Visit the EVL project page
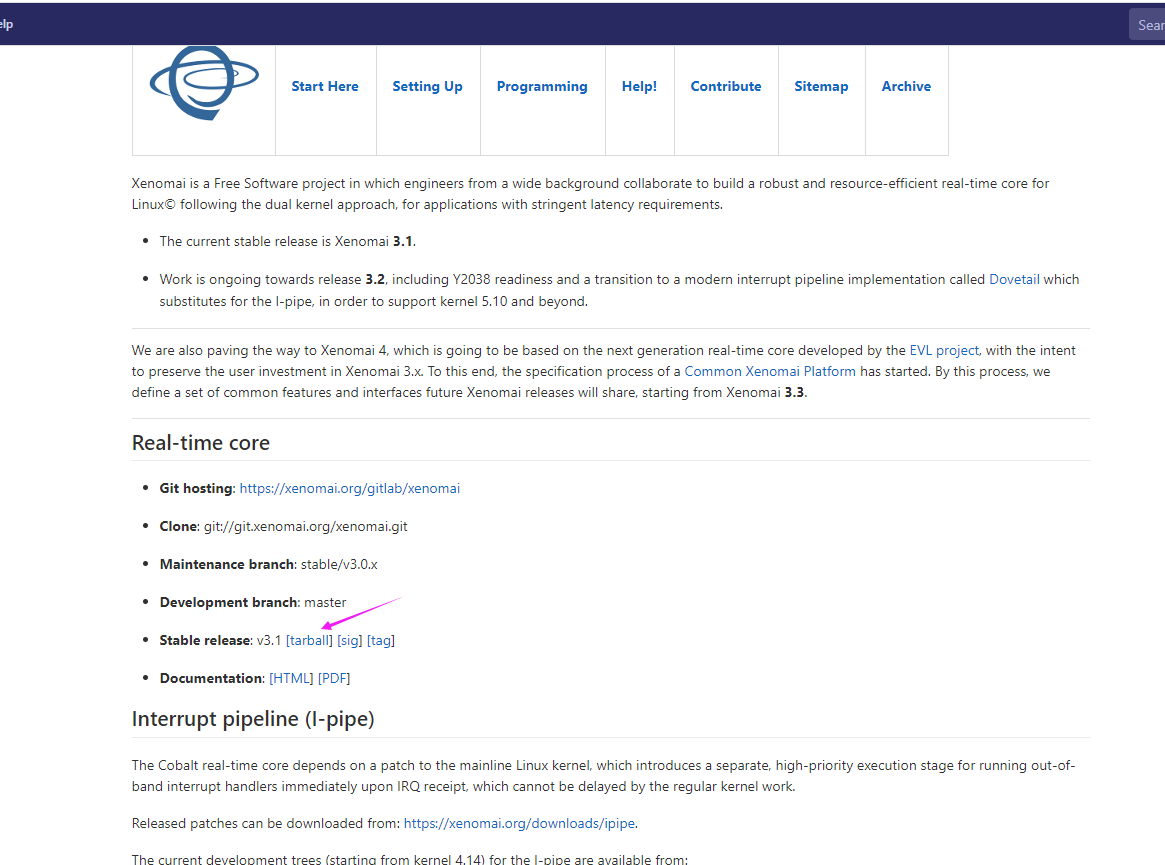Screen dimensions: 1165x865 click(x=944, y=350)
